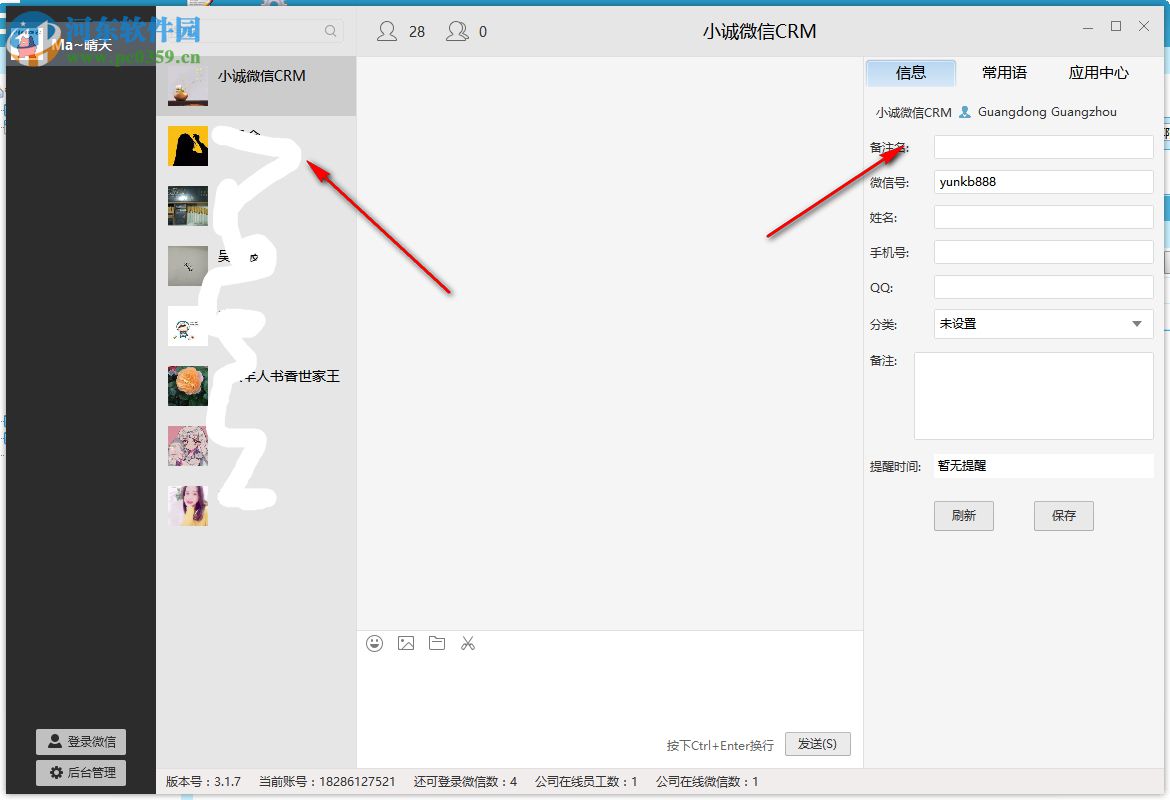The image size is (1170, 800).
Task: Open 后台管理 backend management
Action: [x=81, y=772]
